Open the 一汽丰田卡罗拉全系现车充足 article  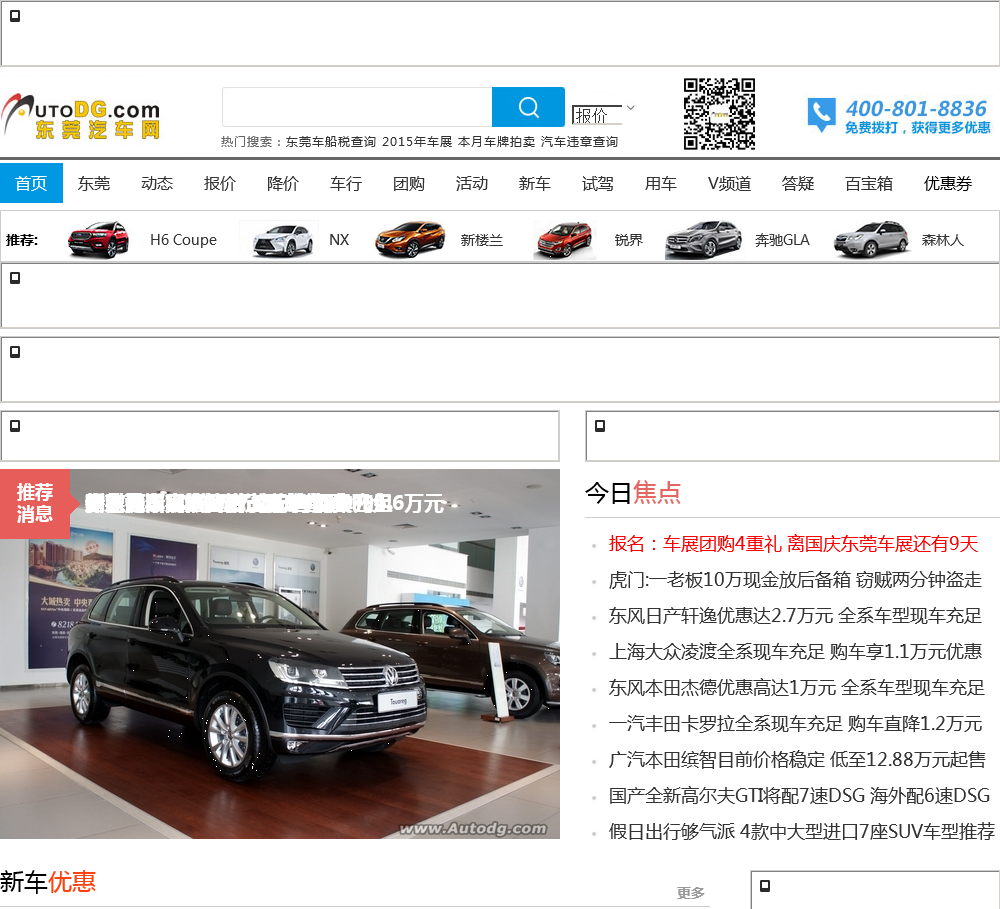(x=795, y=723)
